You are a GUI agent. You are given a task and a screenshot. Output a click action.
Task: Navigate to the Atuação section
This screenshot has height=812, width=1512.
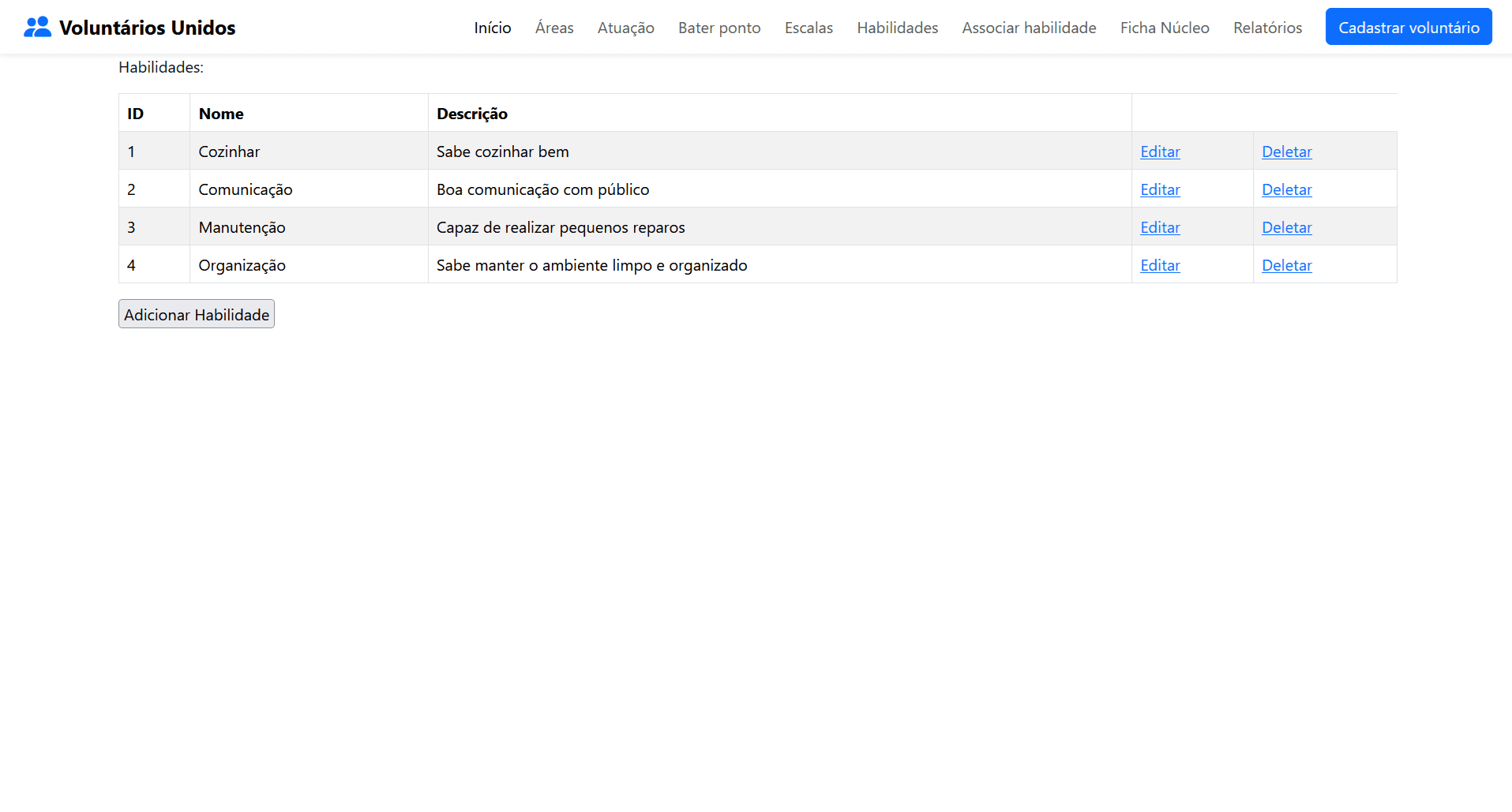[x=625, y=27]
